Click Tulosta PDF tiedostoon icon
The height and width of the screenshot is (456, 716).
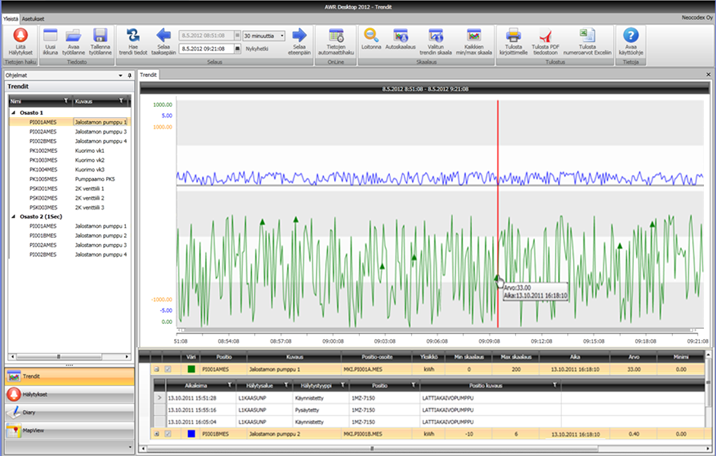coord(545,35)
